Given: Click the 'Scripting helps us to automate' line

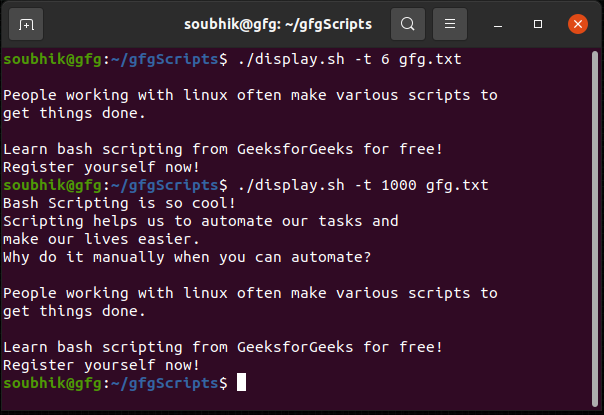Looking at the screenshot, I should (x=200, y=221).
